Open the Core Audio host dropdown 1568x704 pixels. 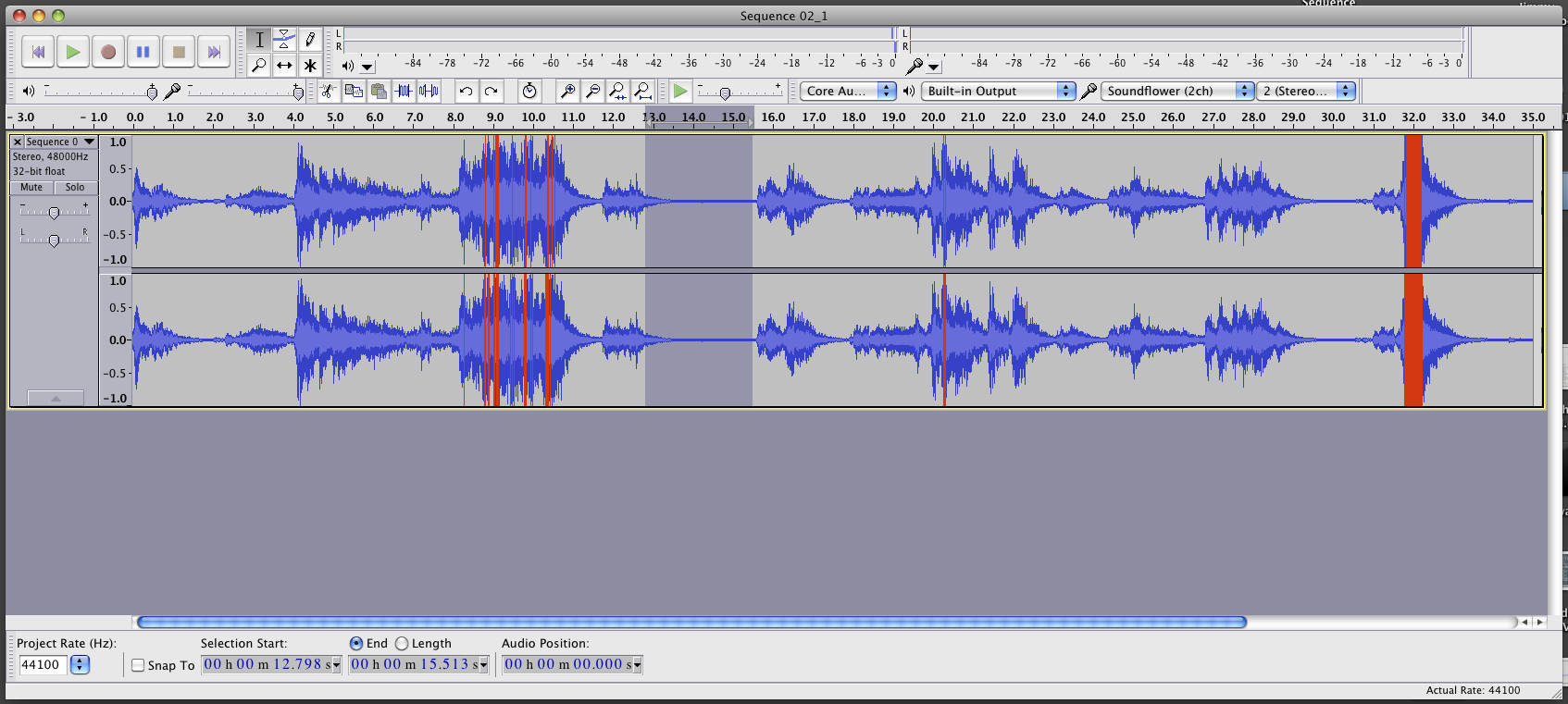(848, 91)
